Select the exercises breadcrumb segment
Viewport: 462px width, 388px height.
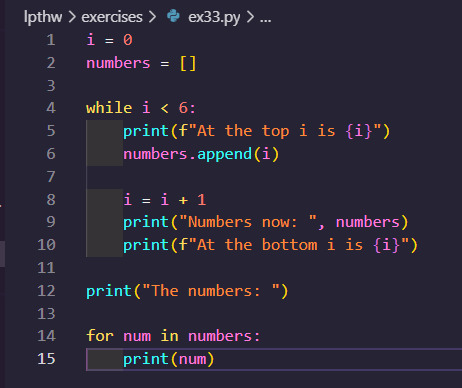(112, 17)
